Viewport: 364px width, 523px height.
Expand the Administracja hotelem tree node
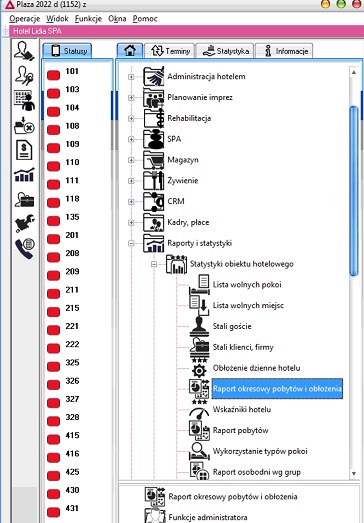point(131,77)
